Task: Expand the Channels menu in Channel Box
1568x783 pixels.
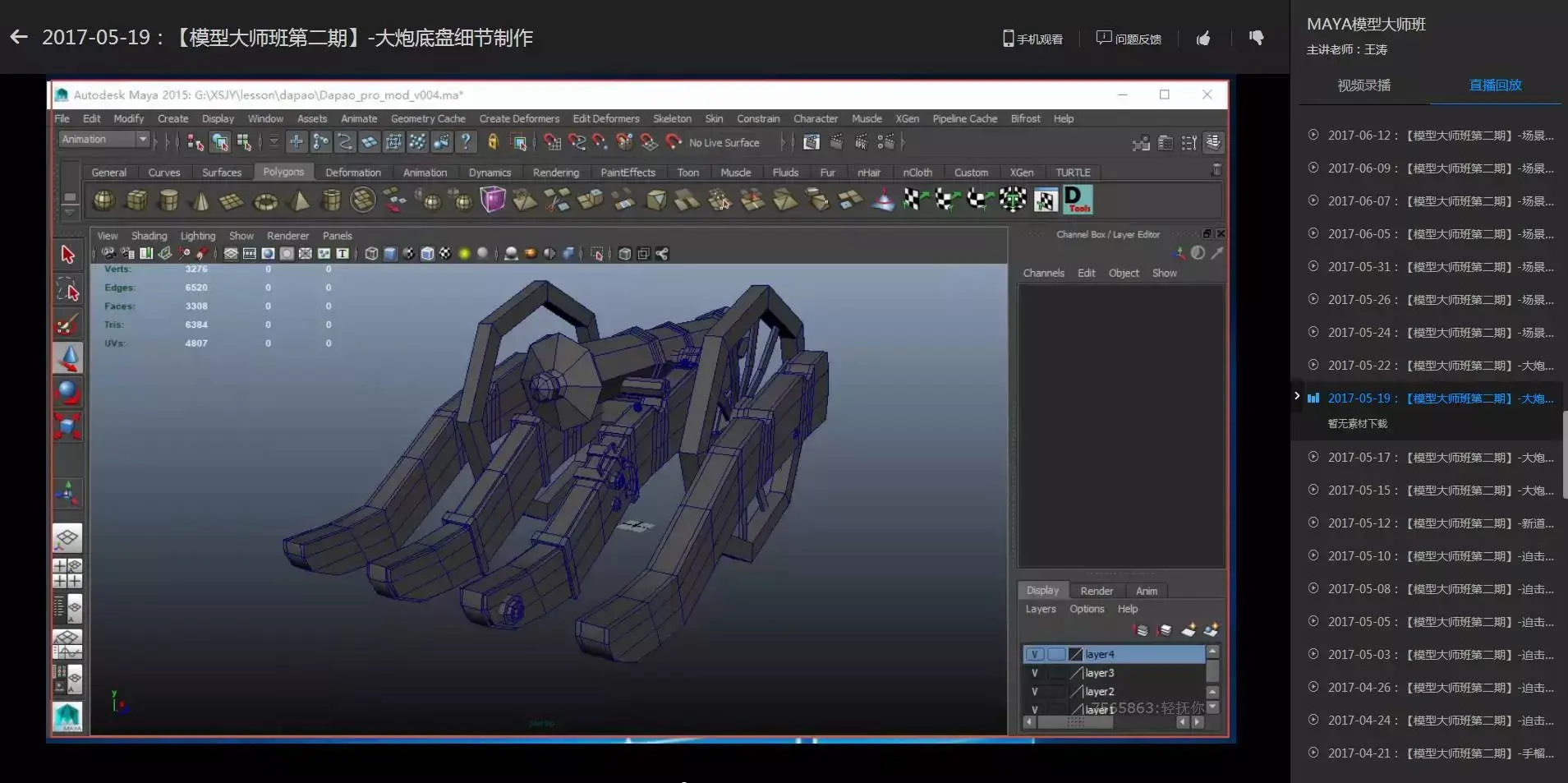Action: (x=1043, y=273)
